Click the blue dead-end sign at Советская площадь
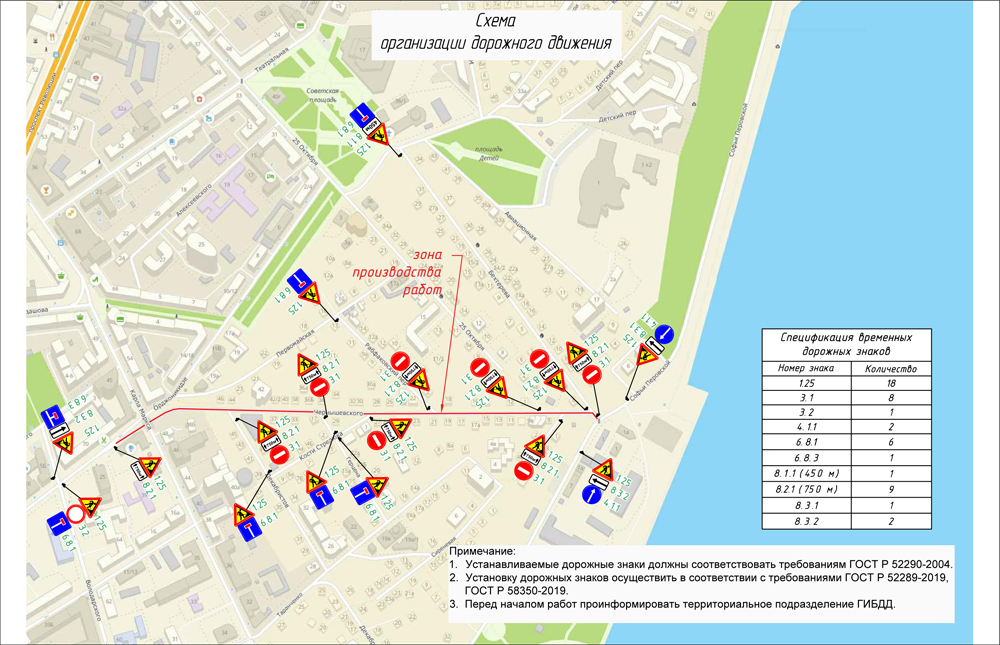Screen dimensions: 1000x645 click(364, 114)
